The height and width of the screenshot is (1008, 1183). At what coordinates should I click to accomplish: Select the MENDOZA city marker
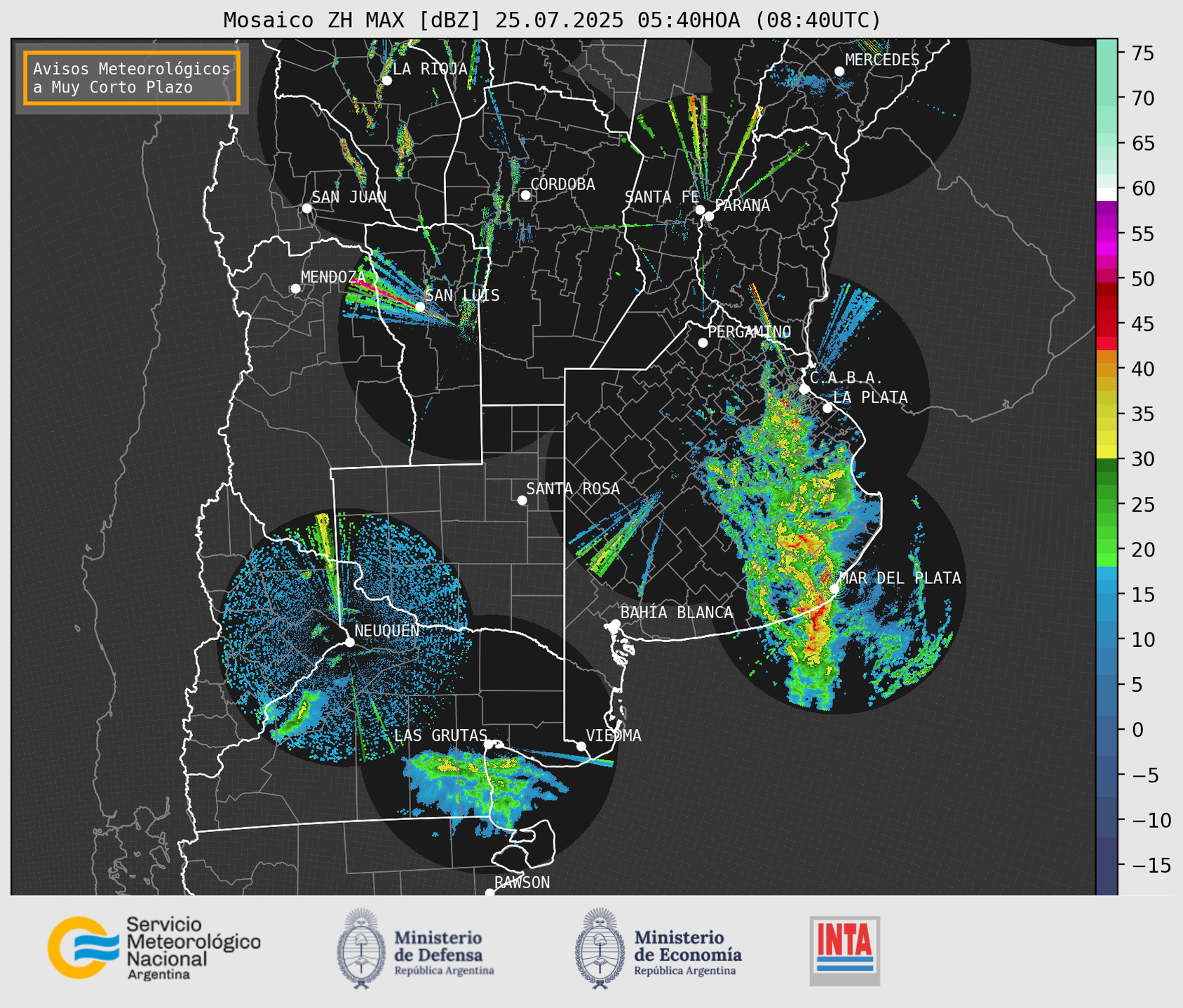[295, 289]
